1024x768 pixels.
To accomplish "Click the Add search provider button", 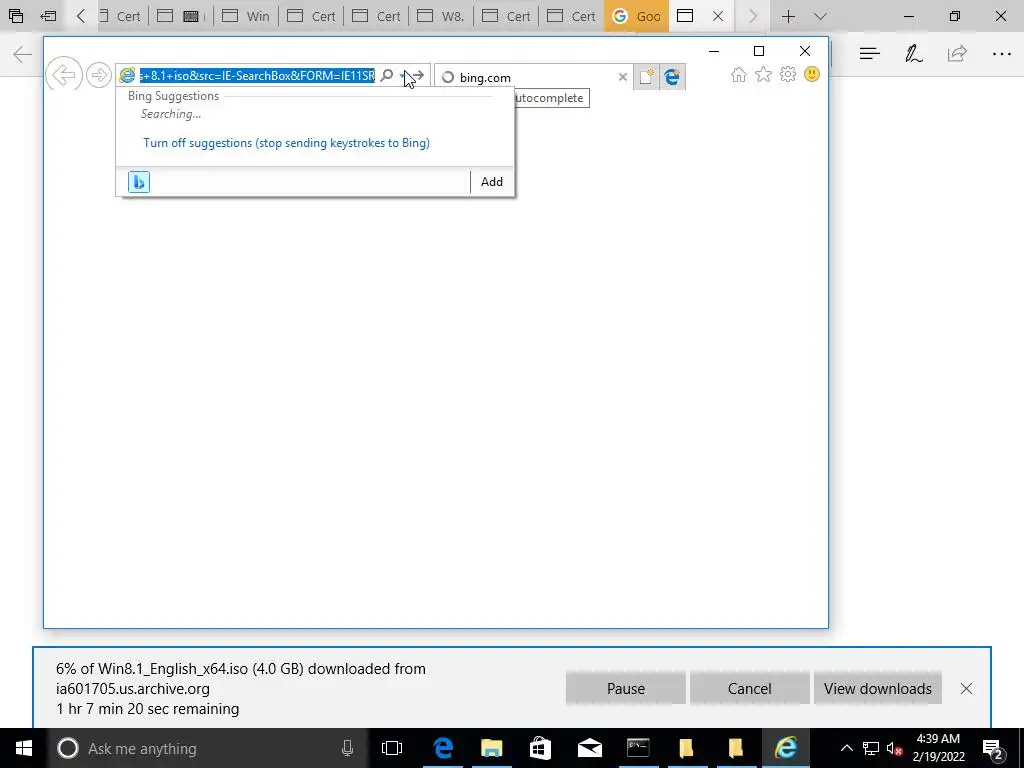I will [x=492, y=182].
